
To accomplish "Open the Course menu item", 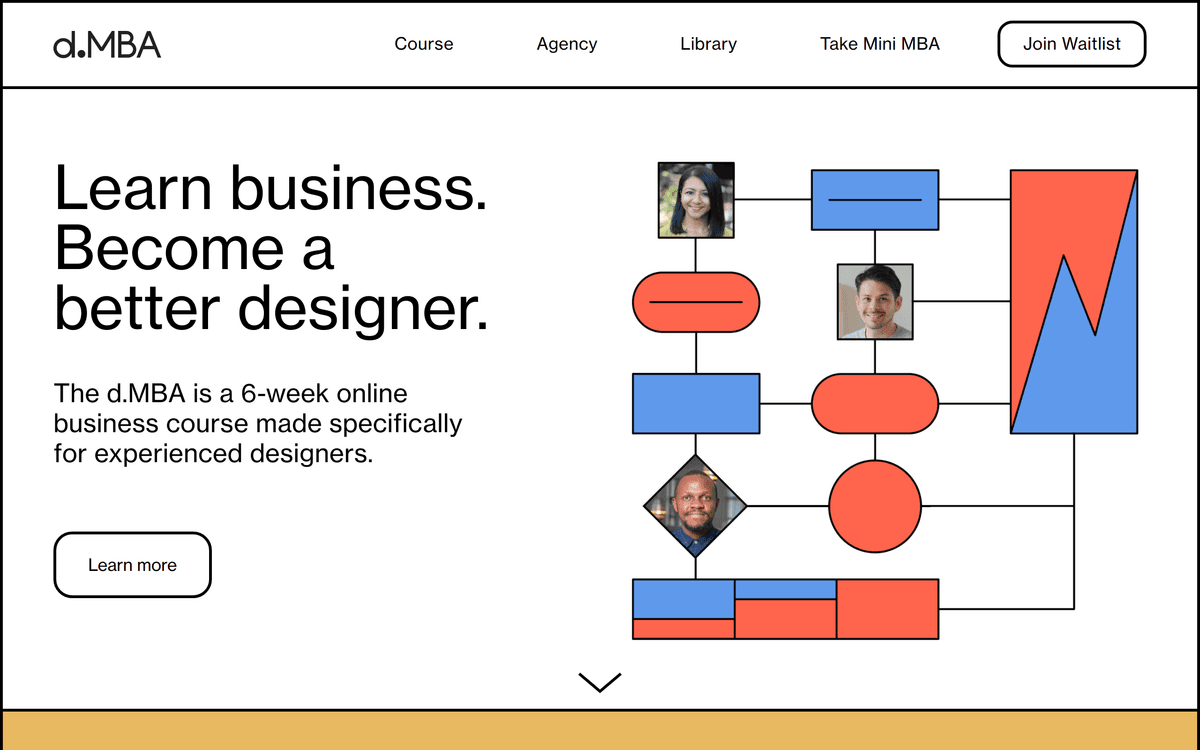I will tap(424, 44).
